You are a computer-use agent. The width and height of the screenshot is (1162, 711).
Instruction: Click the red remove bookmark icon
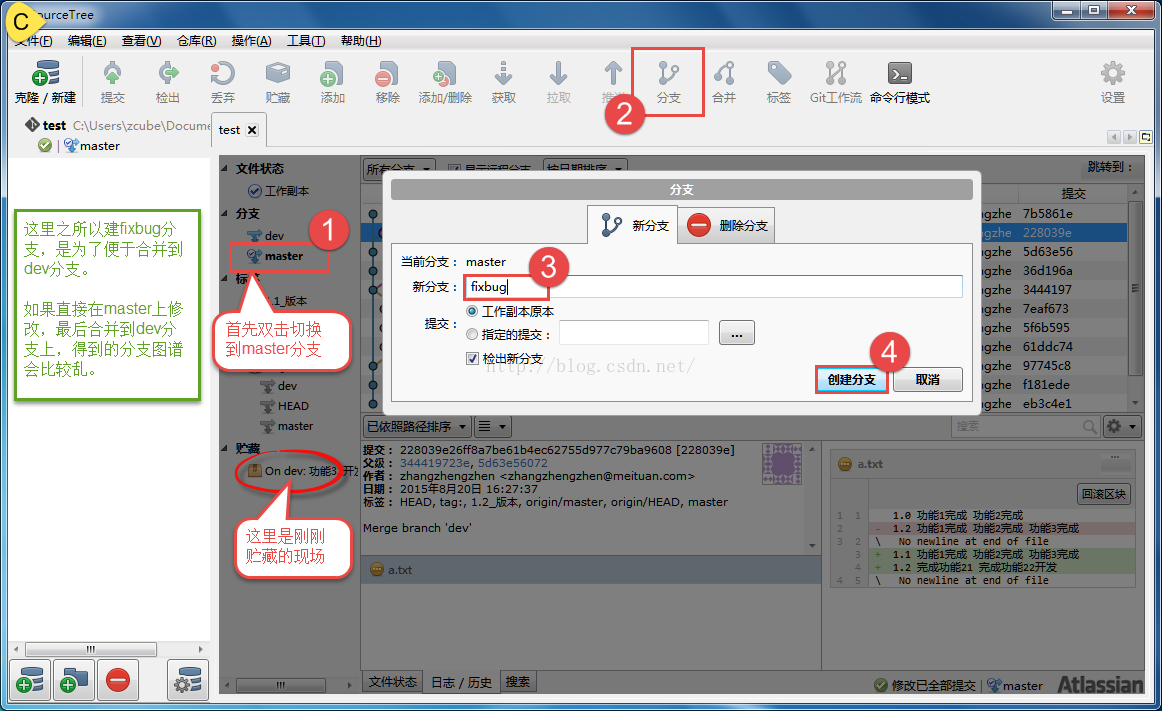tap(118, 680)
